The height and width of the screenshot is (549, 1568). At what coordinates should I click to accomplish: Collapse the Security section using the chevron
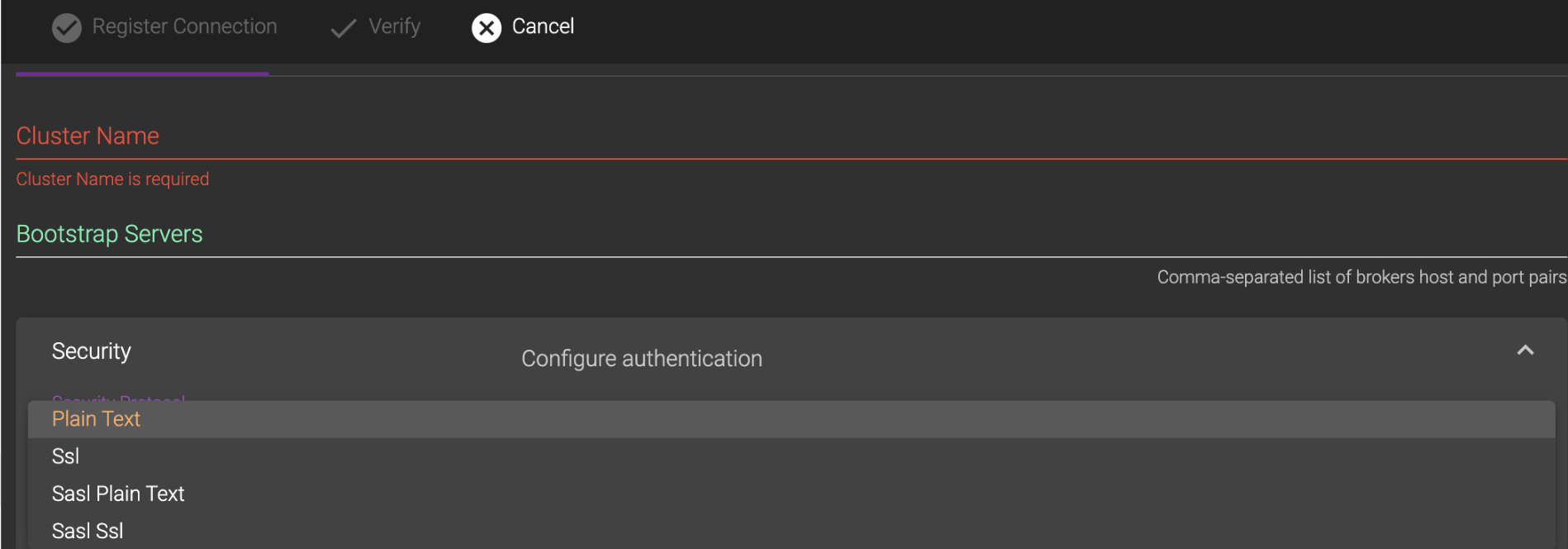click(x=1524, y=351)
